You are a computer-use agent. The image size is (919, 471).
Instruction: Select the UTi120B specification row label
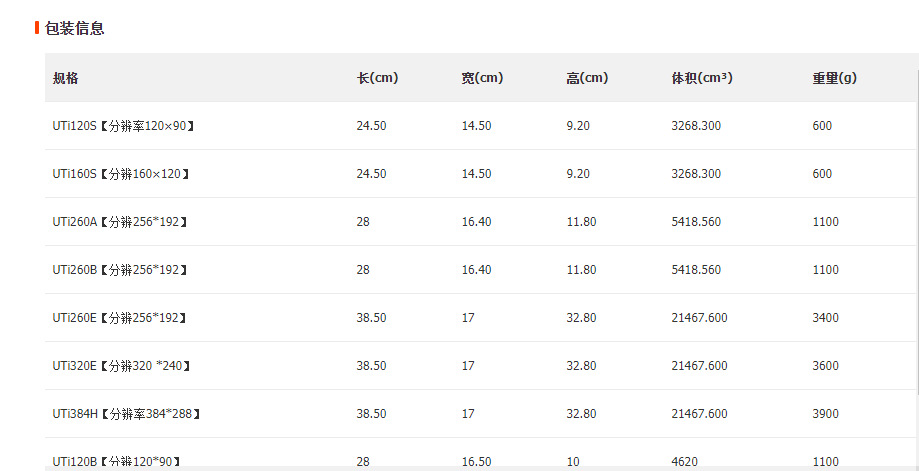117,461
